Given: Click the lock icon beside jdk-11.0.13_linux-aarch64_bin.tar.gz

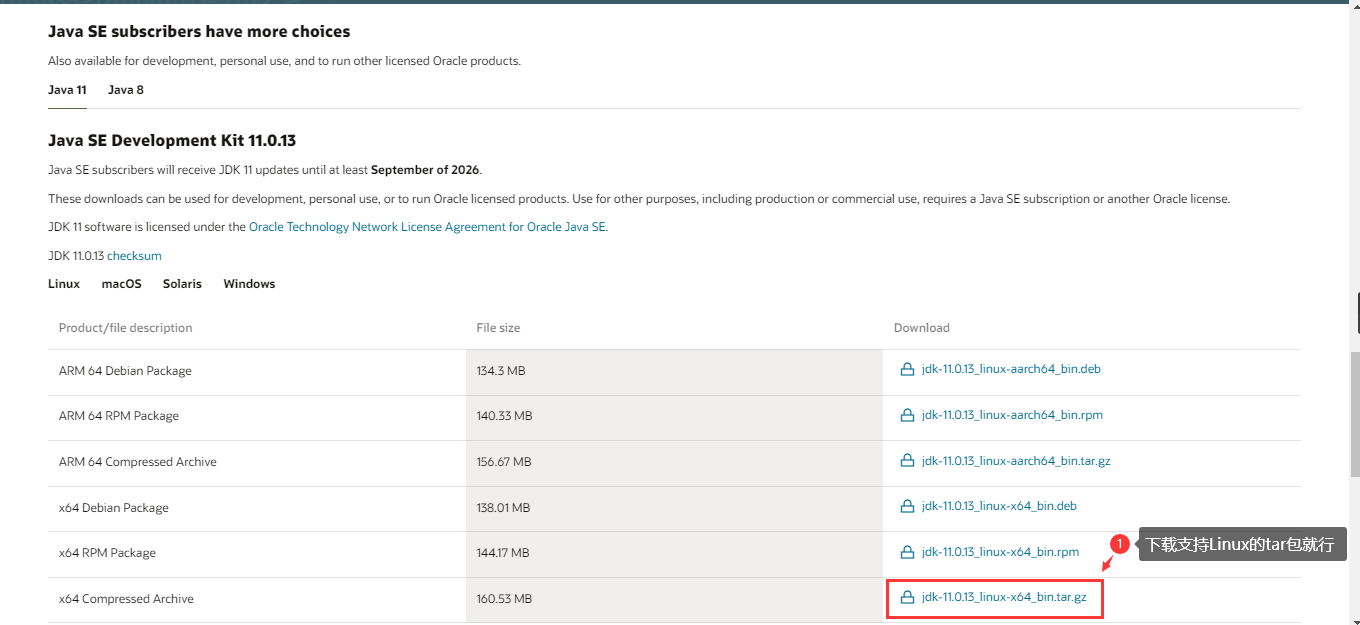Looking at the screenshot, I should [x=907, y=460].
